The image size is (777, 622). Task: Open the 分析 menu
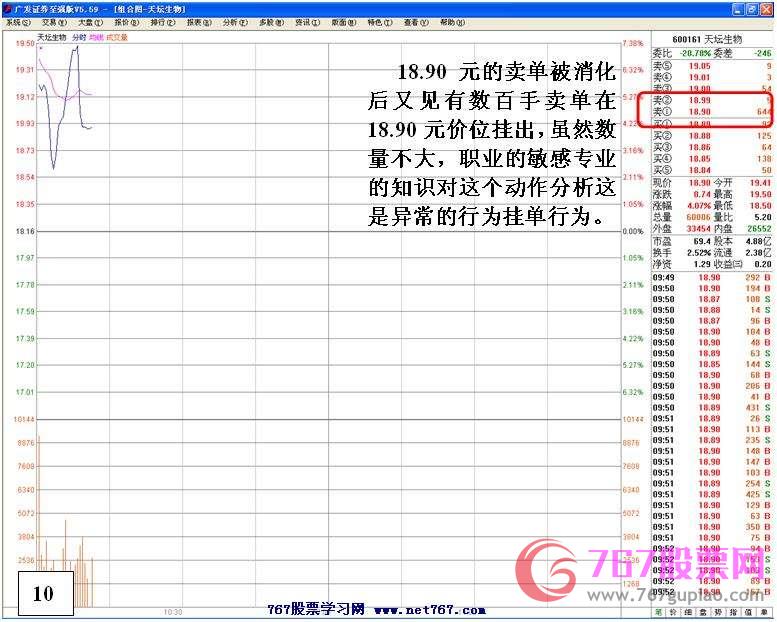pos(235,22)
